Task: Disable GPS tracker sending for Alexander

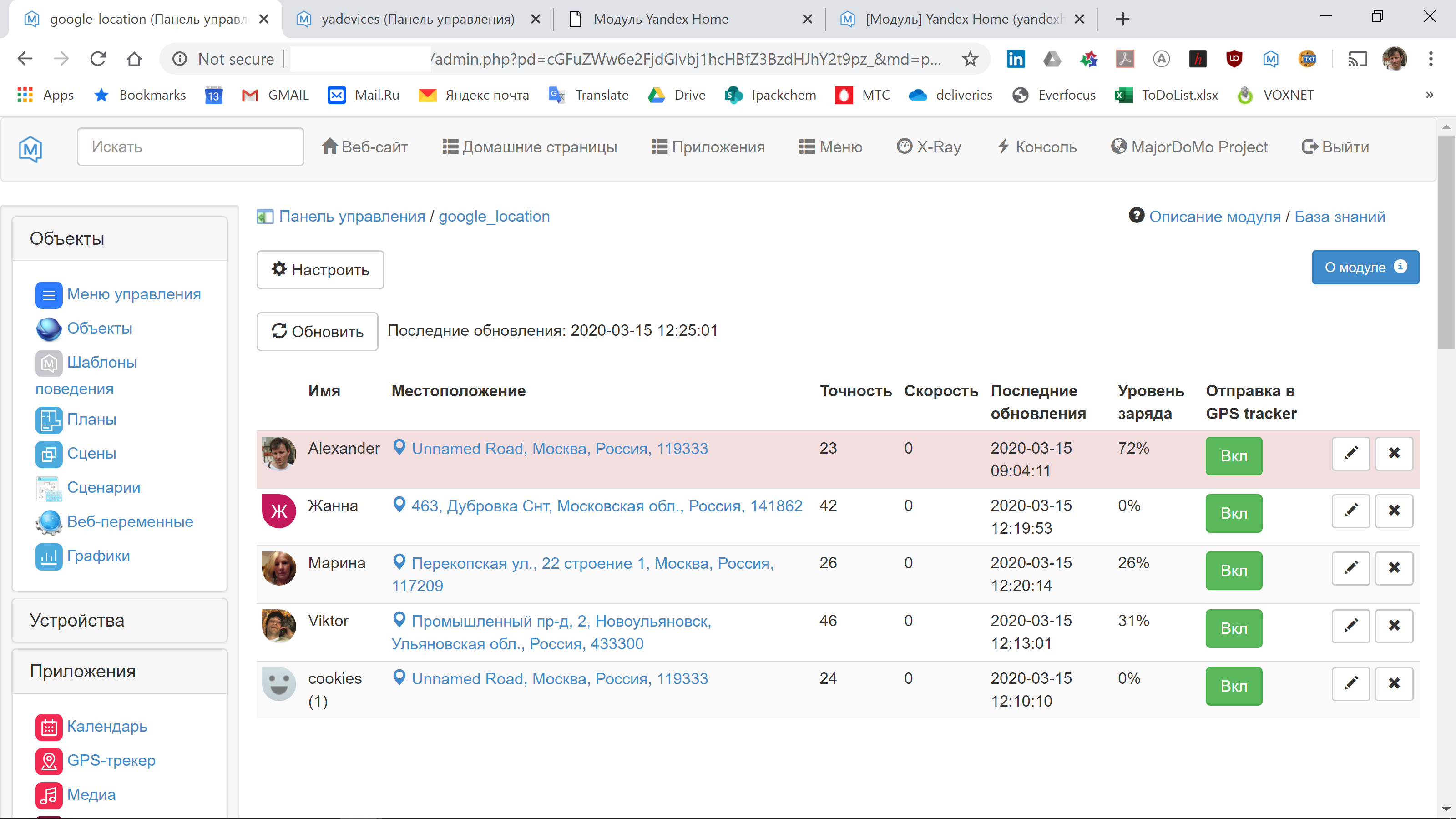Action: pos(1234,455)
